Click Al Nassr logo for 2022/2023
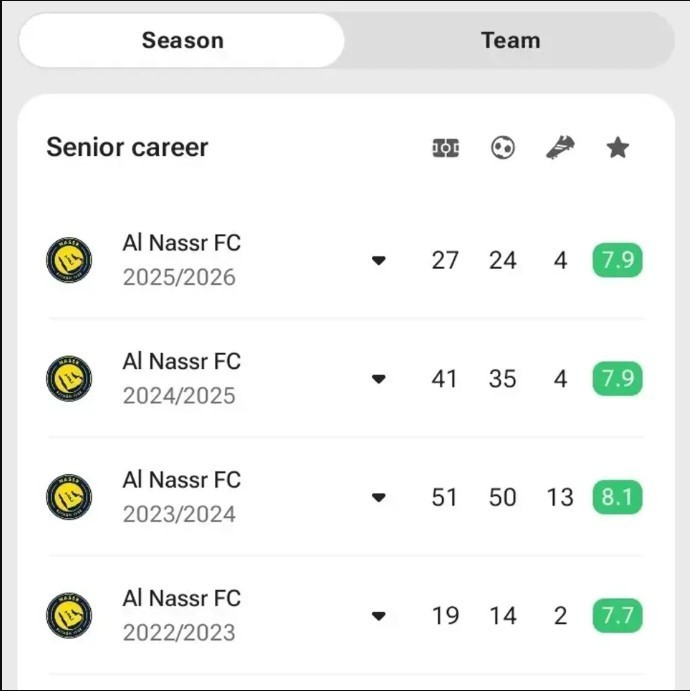The width and height of the screenshot is (690, 691). click(69, 616)
